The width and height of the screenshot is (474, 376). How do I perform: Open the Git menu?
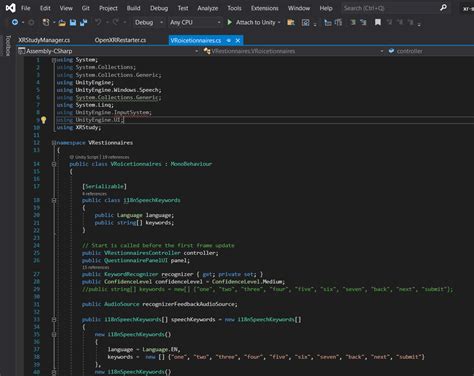pyautogui.click(x=86, y=8)
